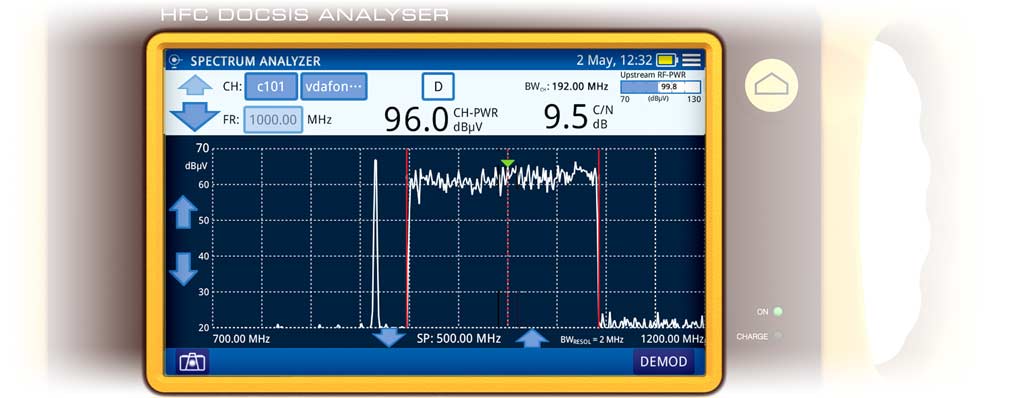Screen dimensions: 1024x398
Task: Click the ON power LED
Action: (778, 312)
